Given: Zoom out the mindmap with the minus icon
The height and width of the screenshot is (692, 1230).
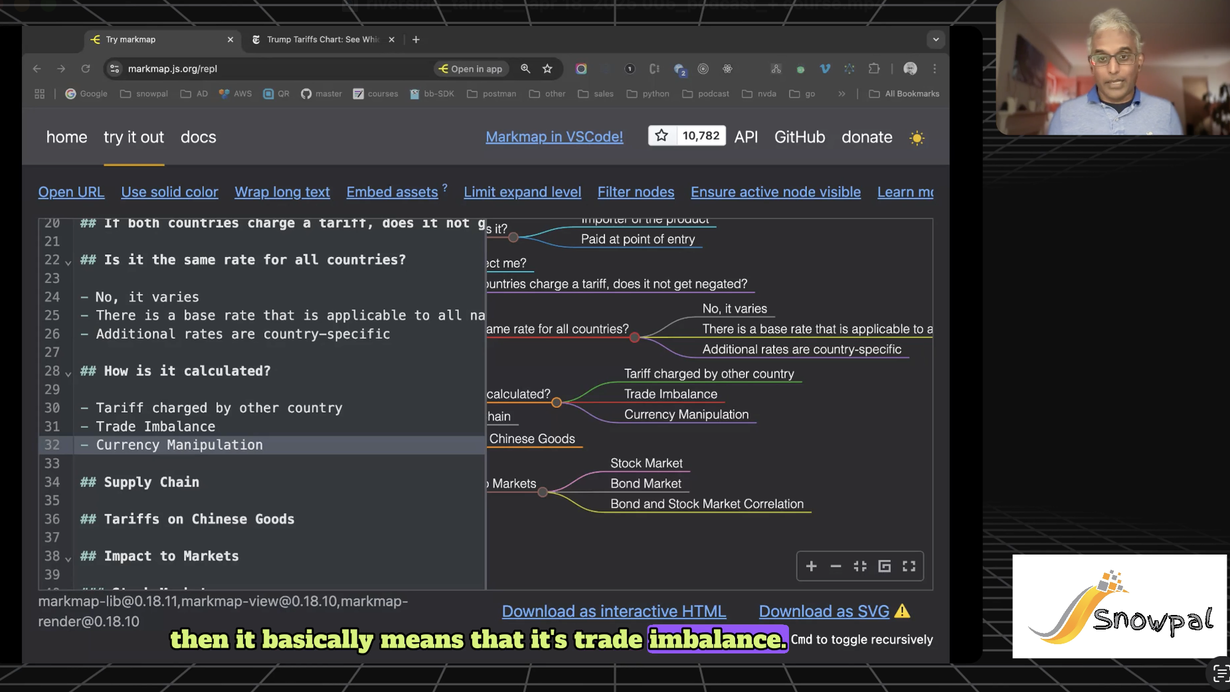Looking at the screenshot, I should click(x=836, y=567).
